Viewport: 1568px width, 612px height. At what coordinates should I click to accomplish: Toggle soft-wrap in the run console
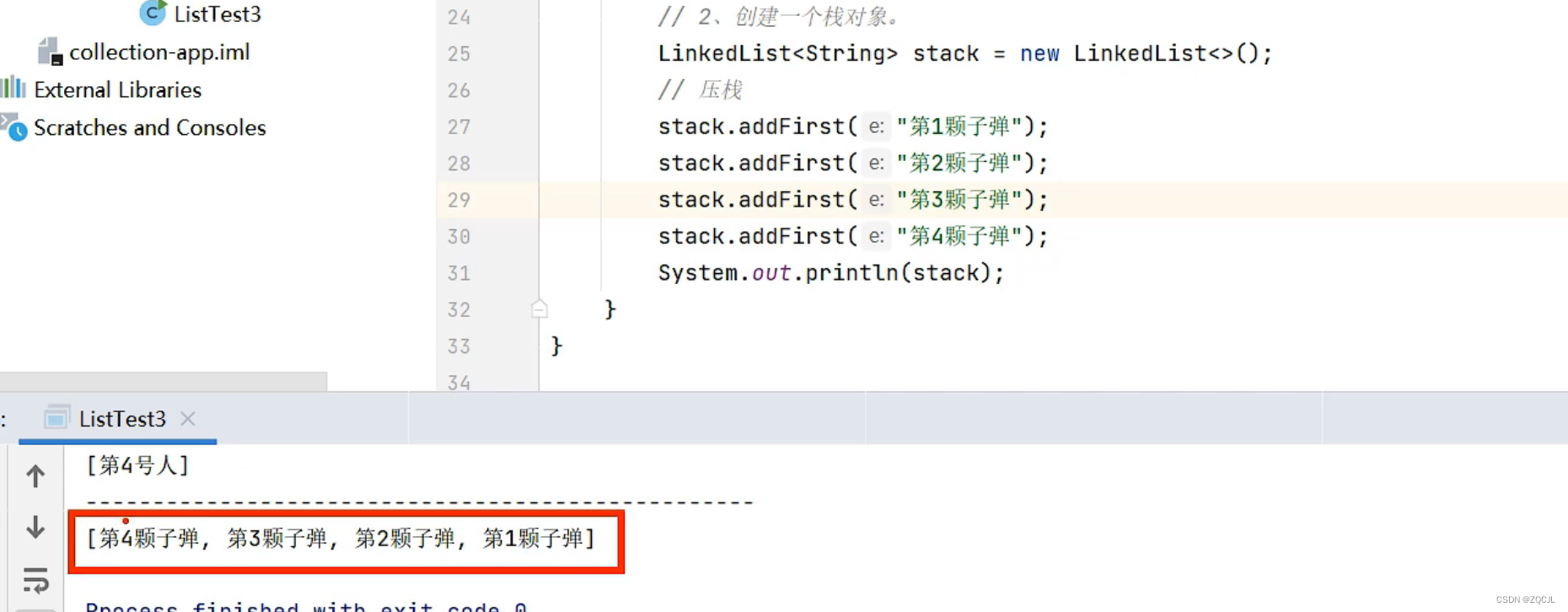tap(35, 580)
